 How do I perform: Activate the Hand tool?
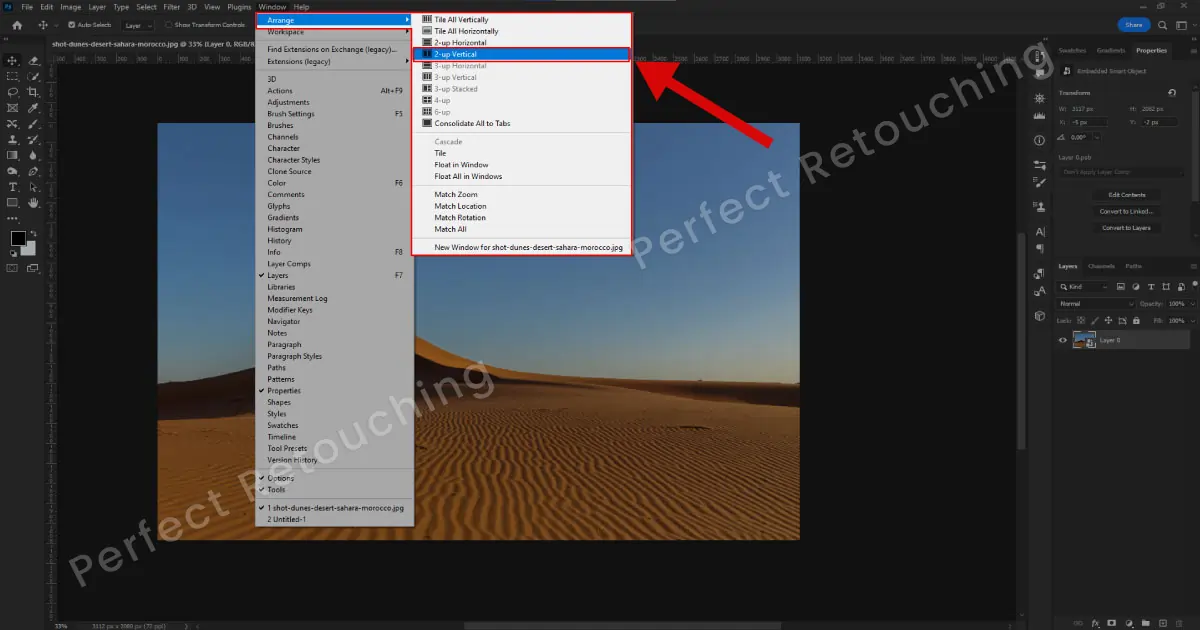[33, 203]
